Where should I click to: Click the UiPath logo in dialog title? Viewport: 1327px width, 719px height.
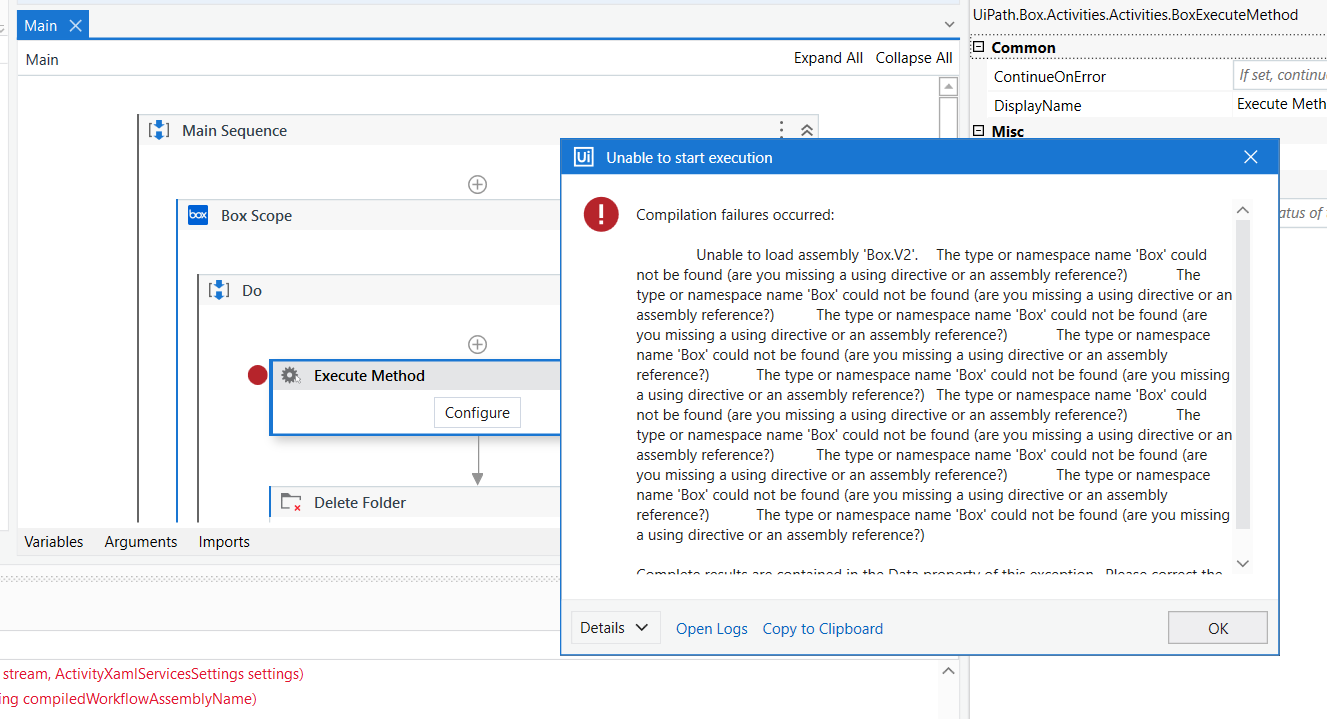coord(583,157)
